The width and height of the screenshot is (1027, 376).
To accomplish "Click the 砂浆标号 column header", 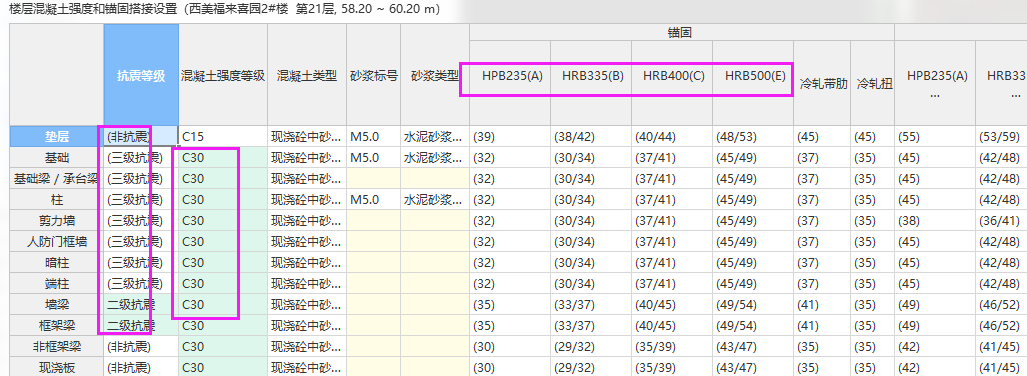I will point(374,75).
